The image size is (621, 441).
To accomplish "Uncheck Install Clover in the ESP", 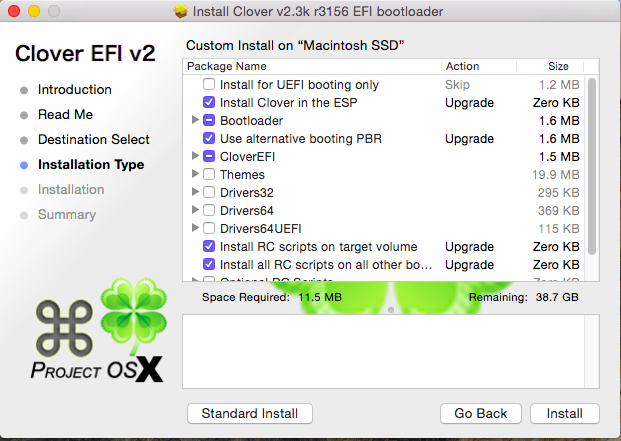I will (209, 103).
